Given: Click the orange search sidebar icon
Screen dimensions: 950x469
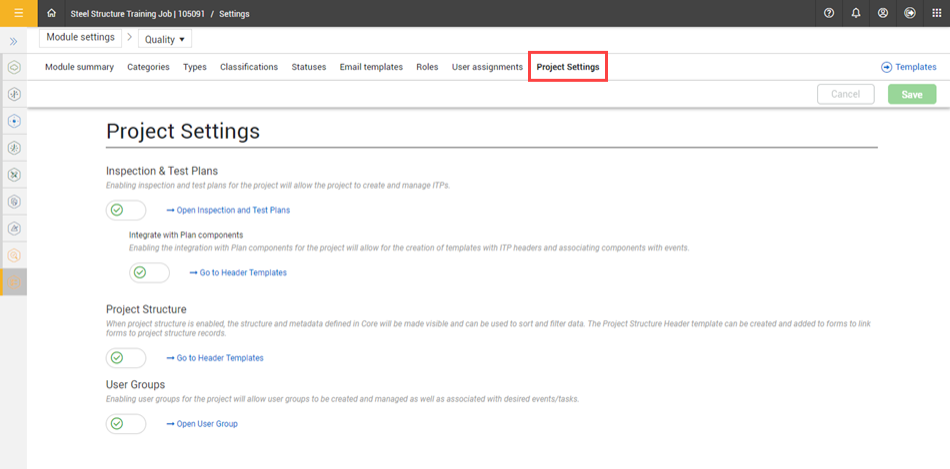Looking at the screenshot, I should (14, 255).
